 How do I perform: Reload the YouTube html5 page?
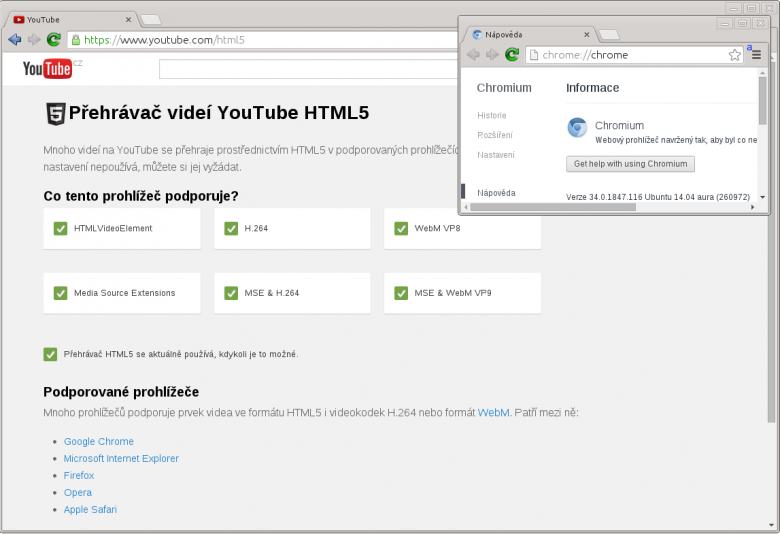(x=53, y=39)
